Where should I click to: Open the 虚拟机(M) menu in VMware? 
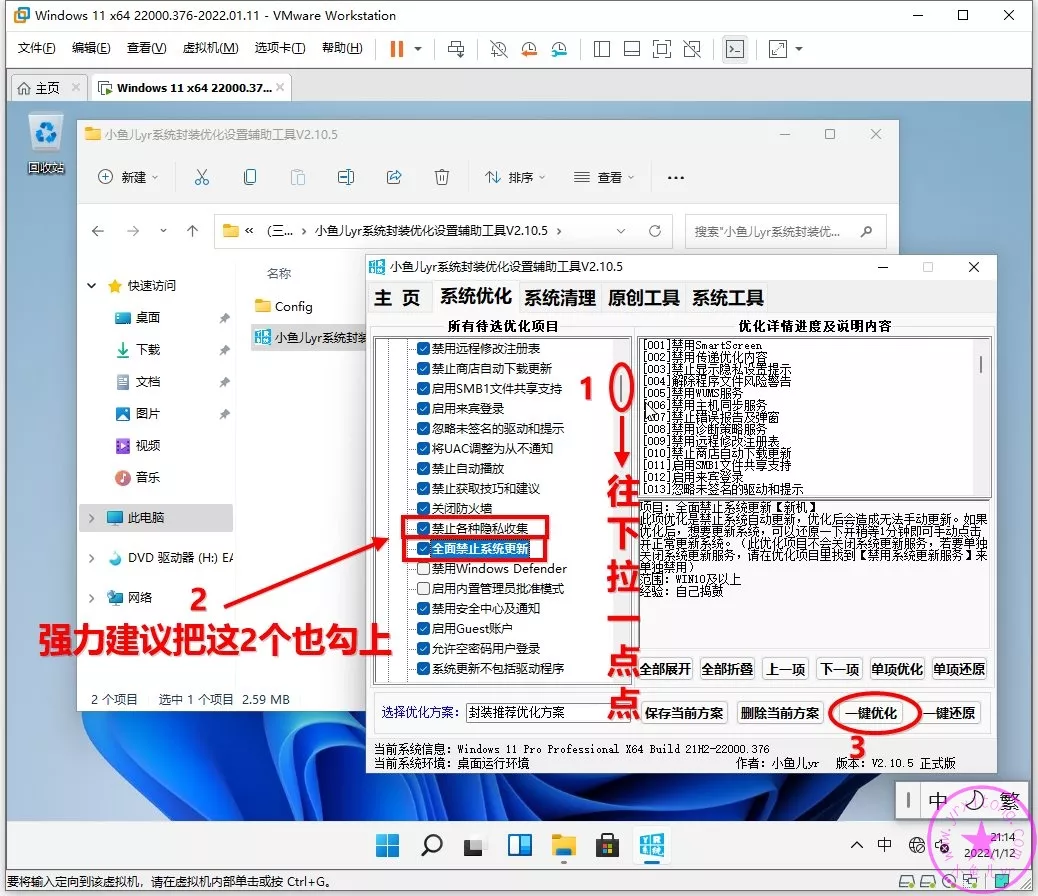point(210,49)
